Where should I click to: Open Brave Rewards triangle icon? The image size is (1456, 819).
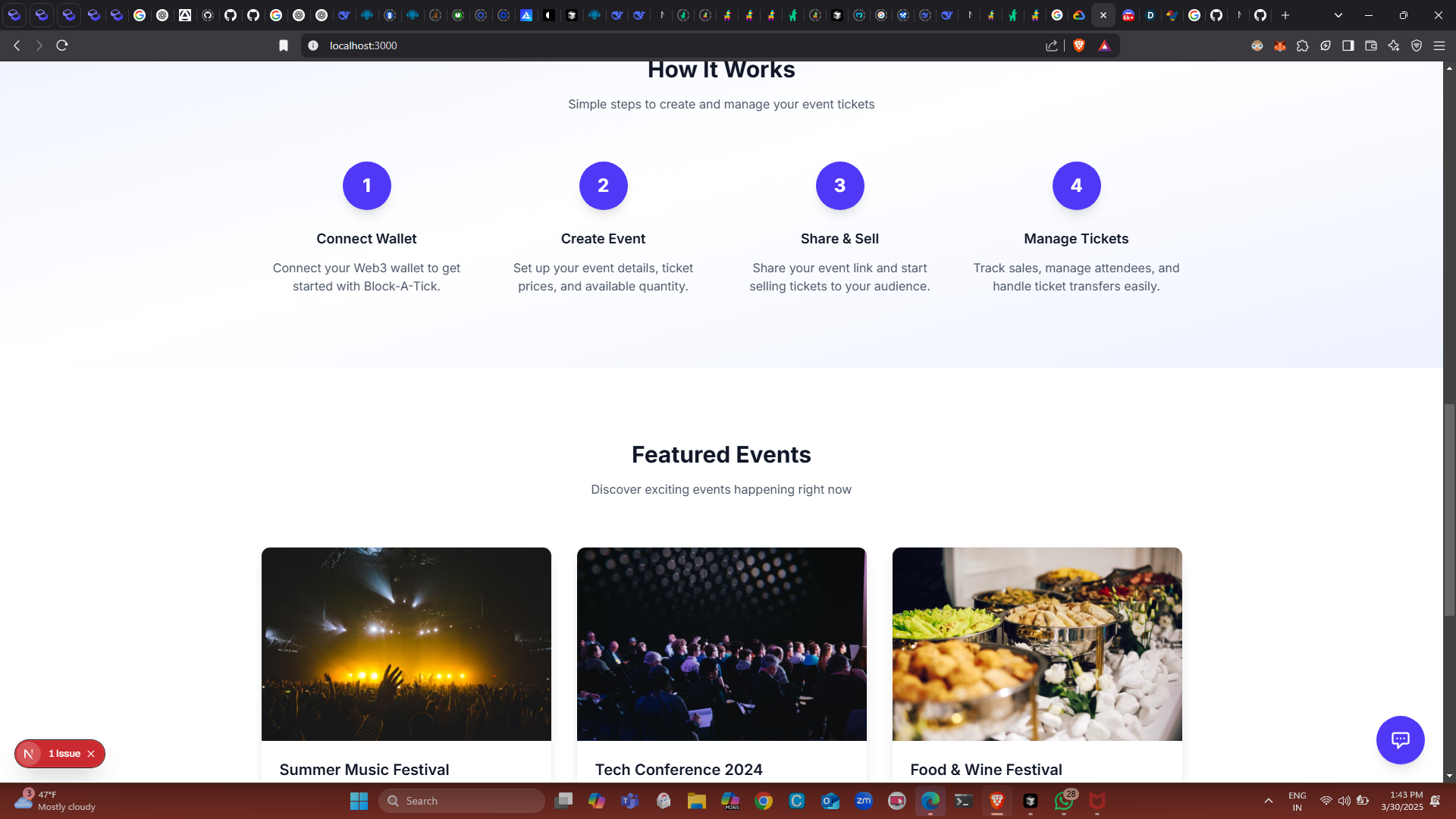(x=1104, y=45)
